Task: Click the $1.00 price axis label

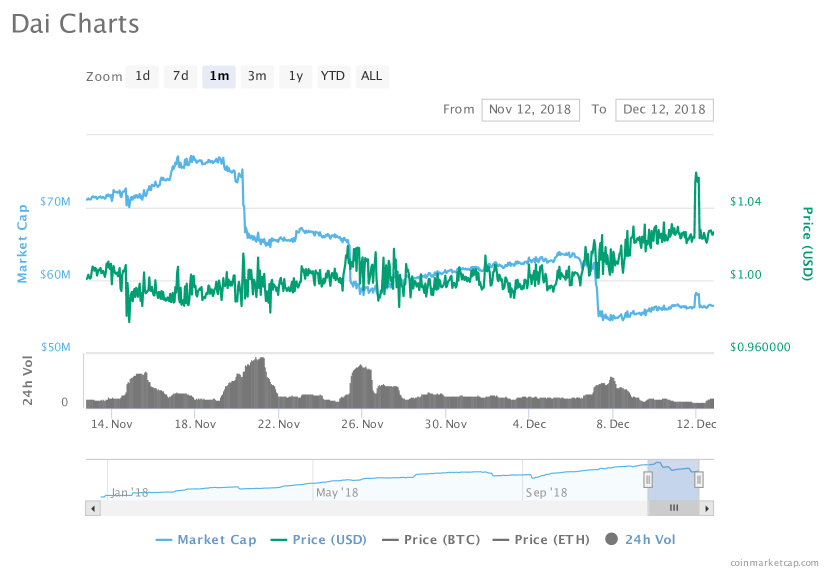Action: pos(745,275)
